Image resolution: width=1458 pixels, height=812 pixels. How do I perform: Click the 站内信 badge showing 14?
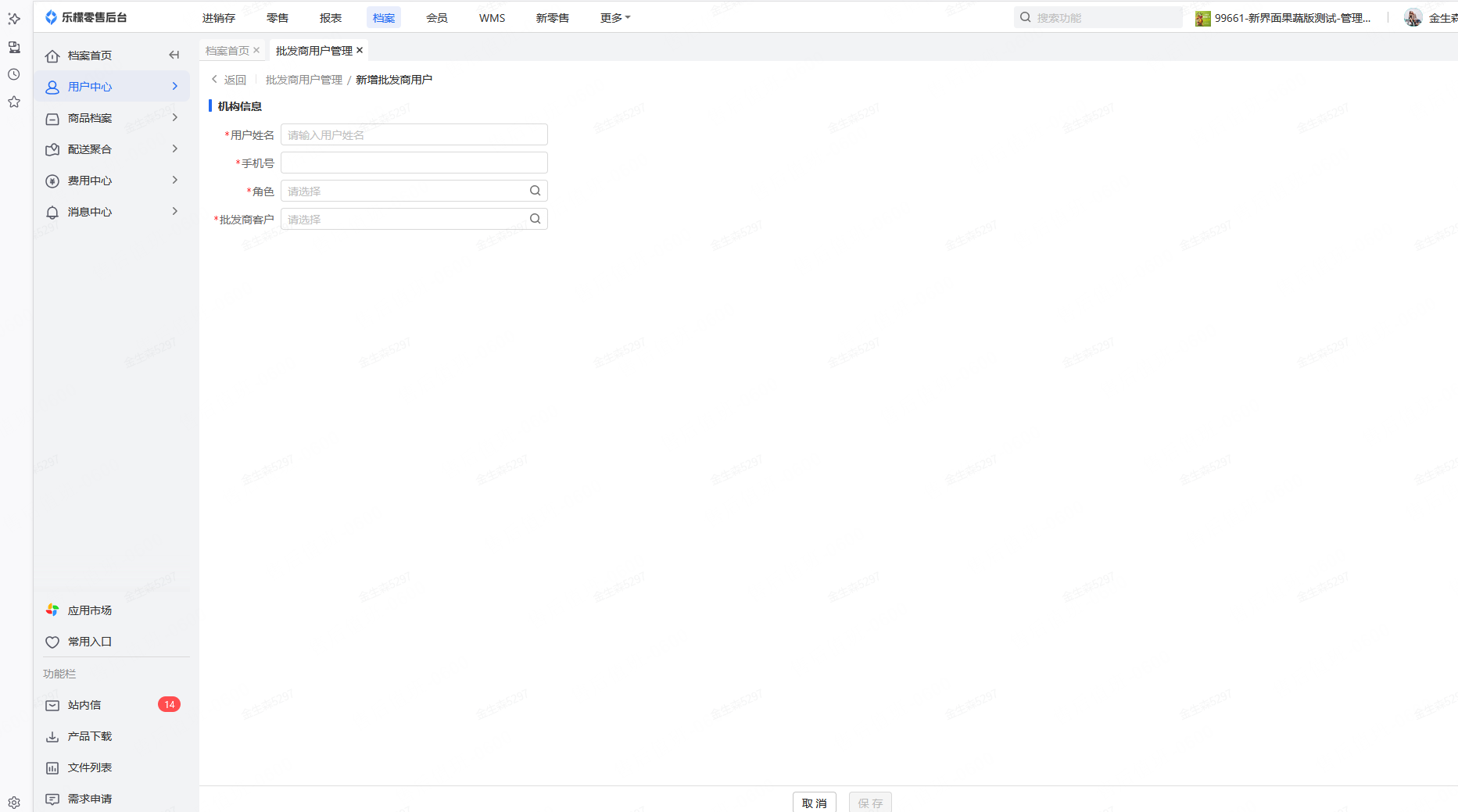coord(169,704)
